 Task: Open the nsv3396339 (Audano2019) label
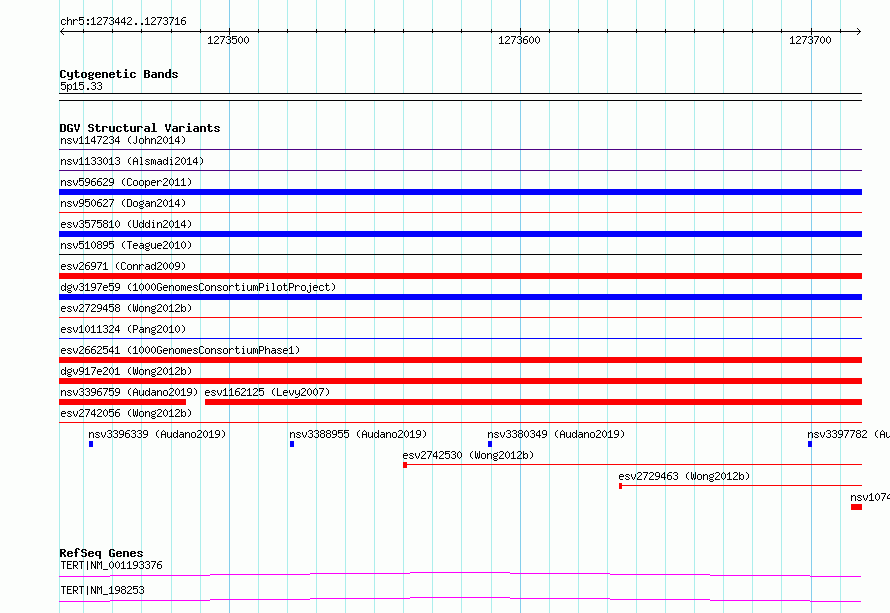[157, 434]
